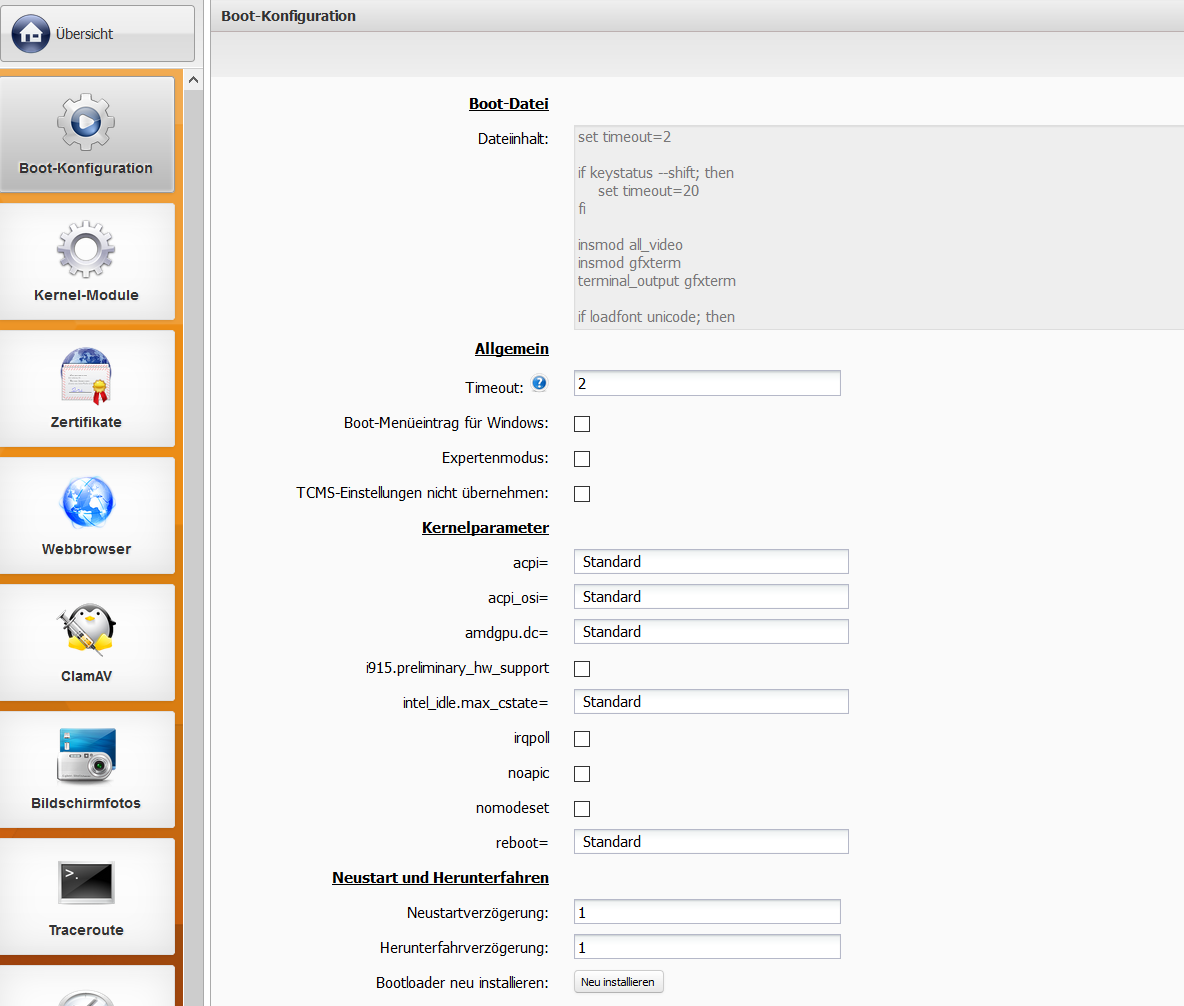Viewport: 1184px width, 1006px height.
Task: Toggle the Expertenmodus checkbox
Action: pos(582,458)
